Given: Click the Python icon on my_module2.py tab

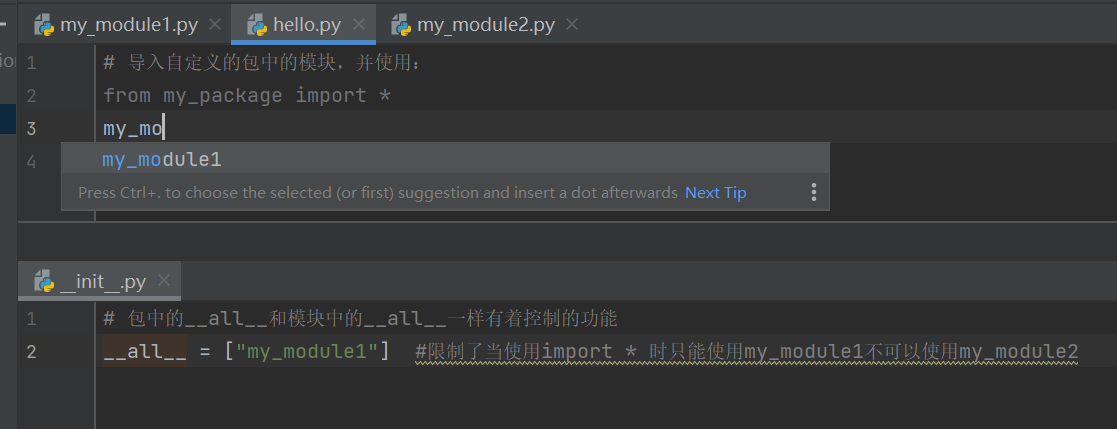Looking at the screenshot, I should pos(400,24).
